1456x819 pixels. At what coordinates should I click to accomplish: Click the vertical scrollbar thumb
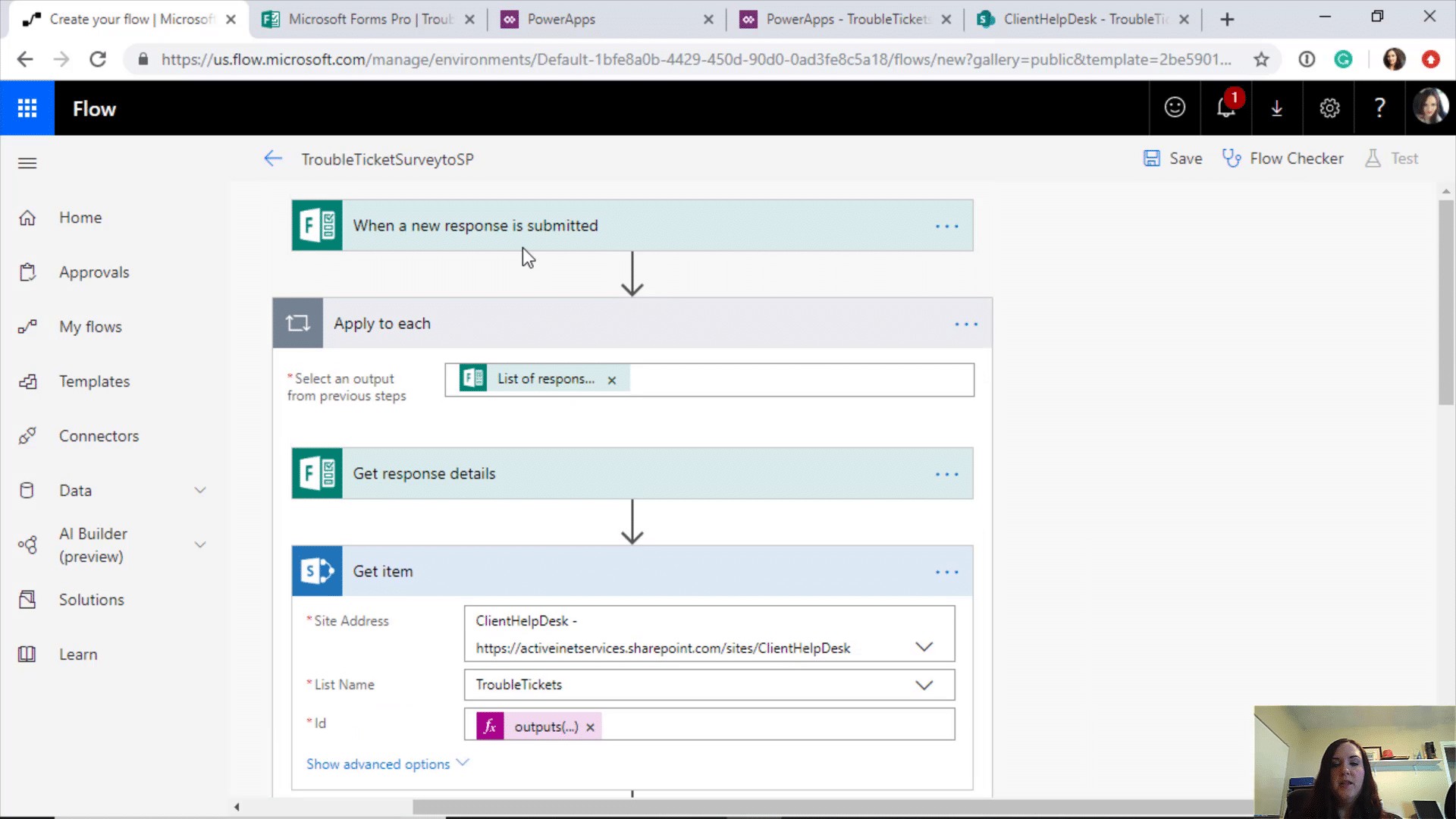click(x=1446, y=302)
